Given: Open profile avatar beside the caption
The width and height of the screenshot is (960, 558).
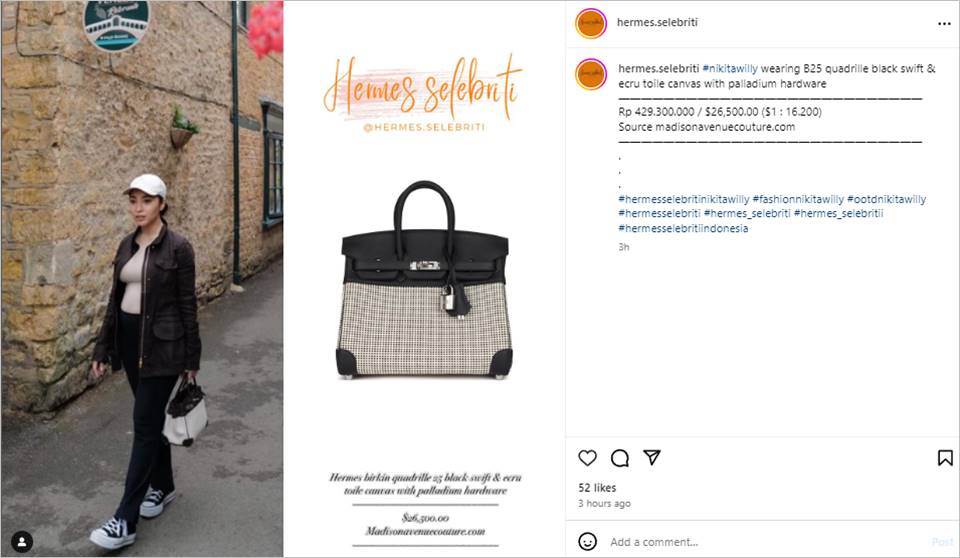Looking at the screenshot, I should tap(590, 74).
